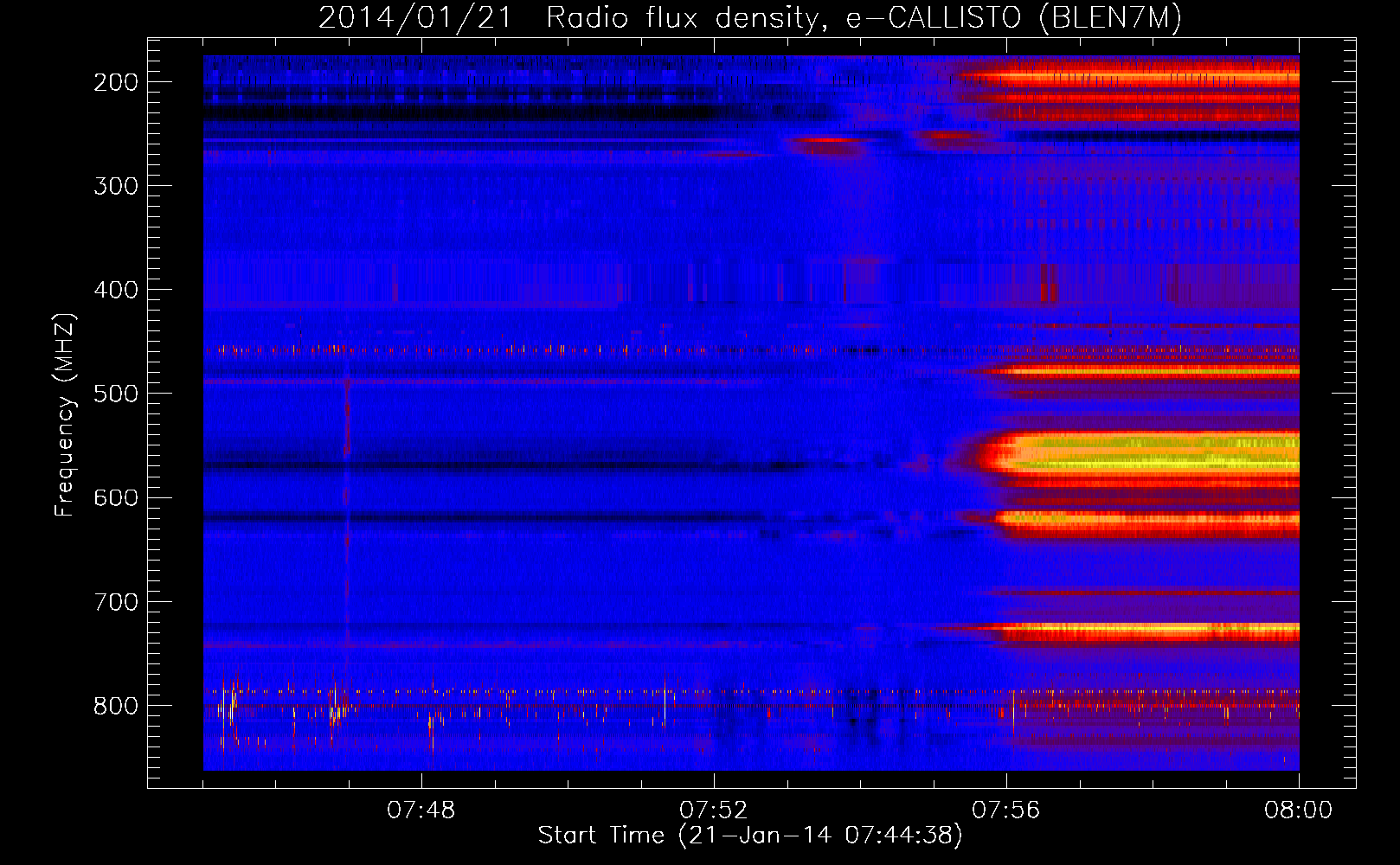Click the 800 frequency tick label
The width and height of the screenshot is (1400, 865).
click(x=116, y=706)
